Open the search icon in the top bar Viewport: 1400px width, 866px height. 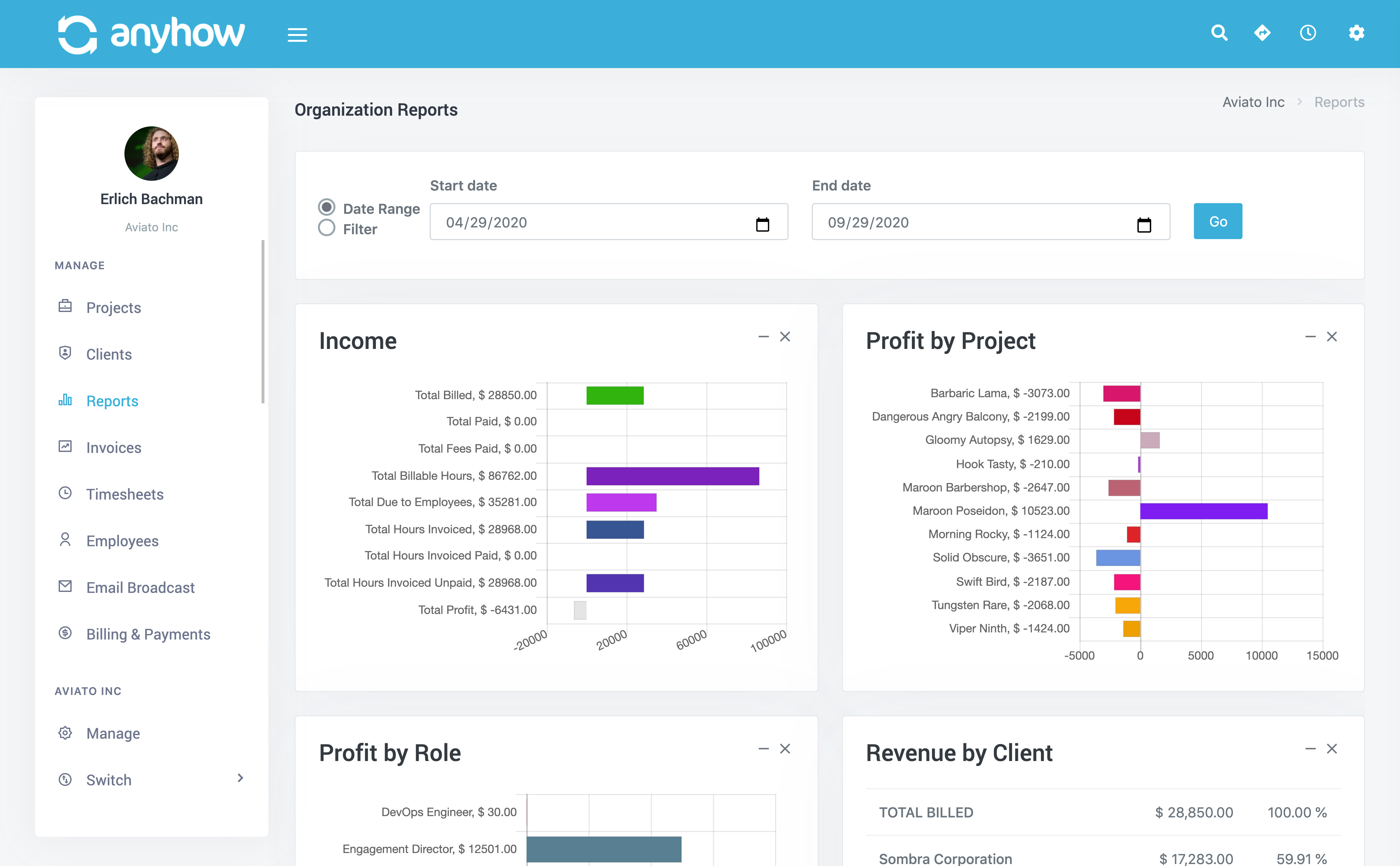[x=1219, y=33]
